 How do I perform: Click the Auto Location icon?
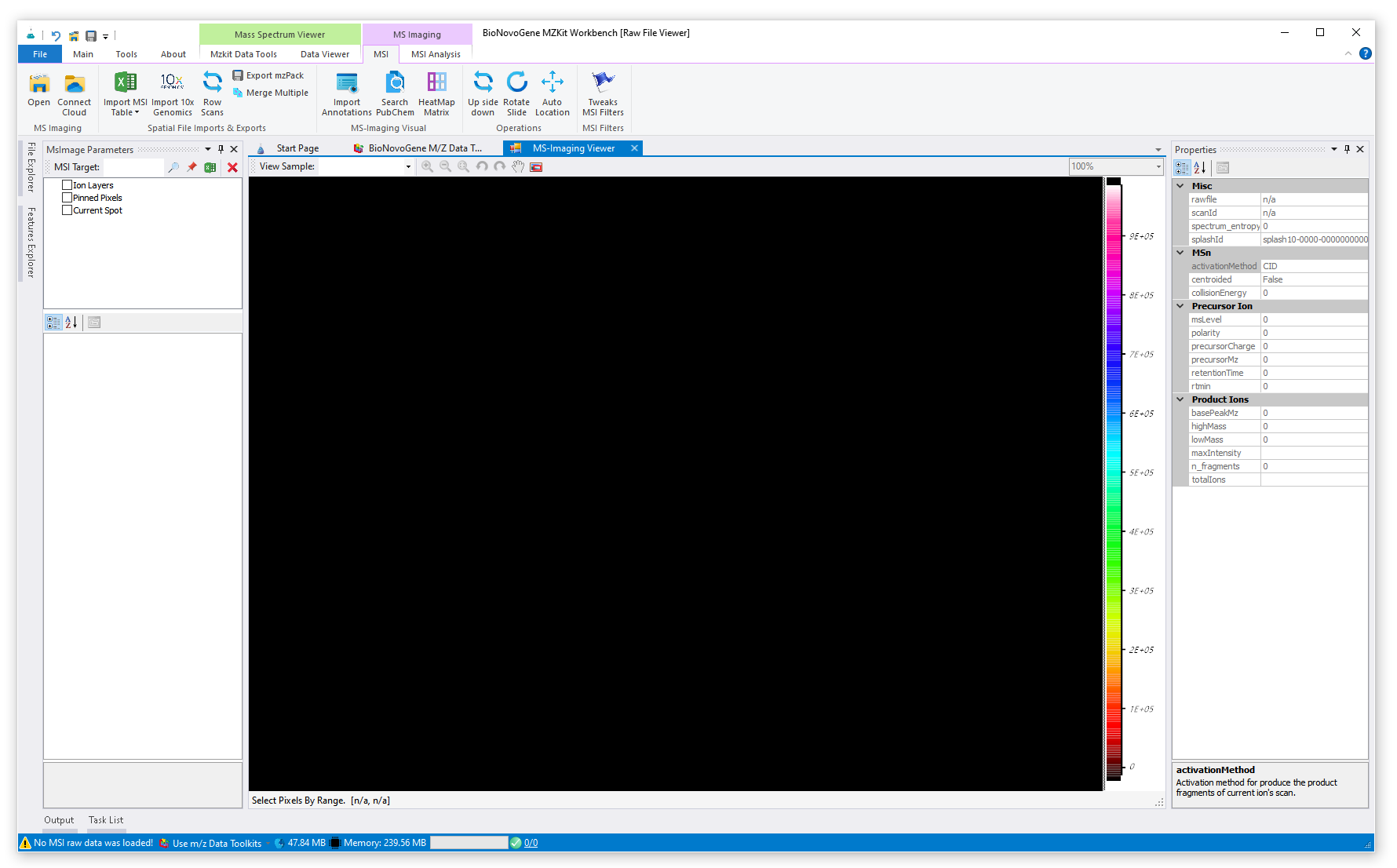pos(552,83)
